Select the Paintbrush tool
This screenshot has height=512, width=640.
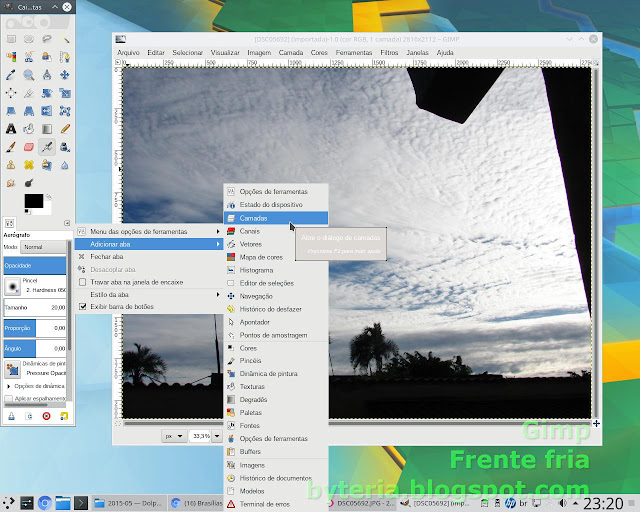click(11, 147)
